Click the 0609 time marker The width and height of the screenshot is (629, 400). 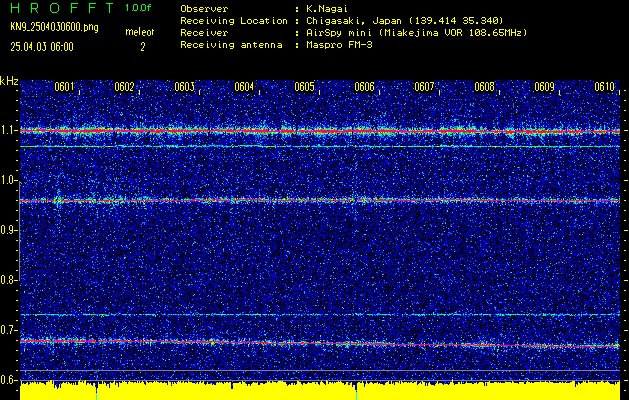pyautogui.click(x=544, y=87)
